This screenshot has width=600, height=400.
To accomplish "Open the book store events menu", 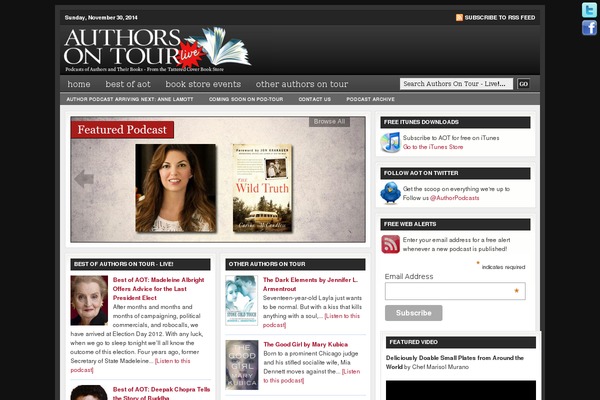I will [x=203, y=84].
